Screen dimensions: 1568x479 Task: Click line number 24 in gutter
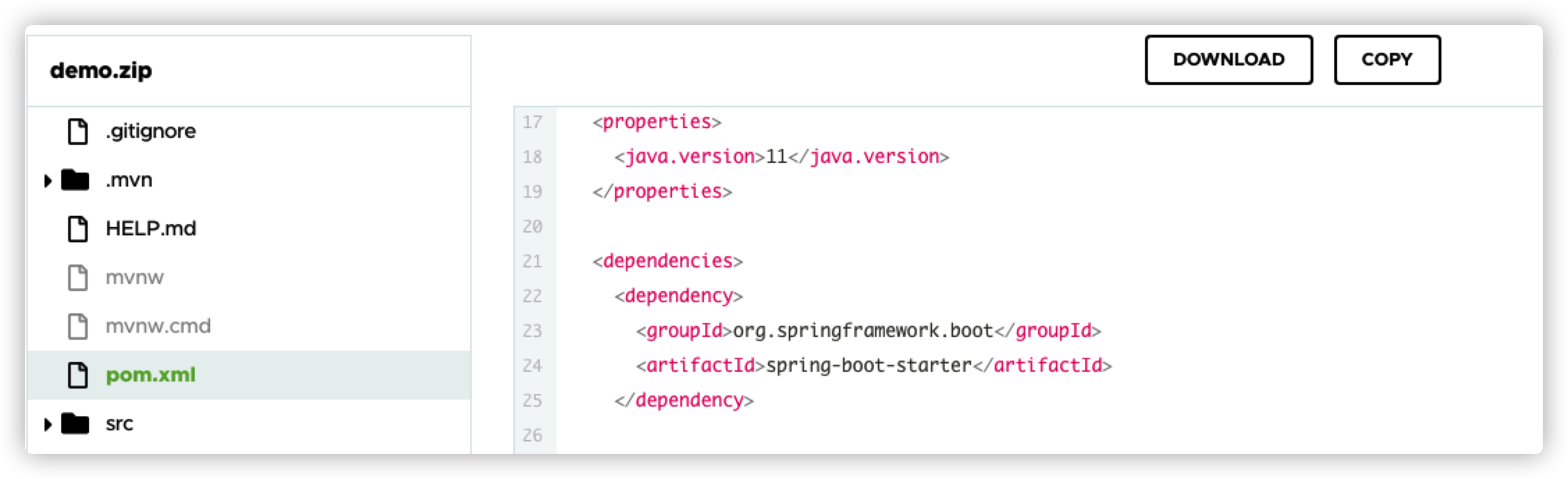pyautogui.click(x=532, y=366)
